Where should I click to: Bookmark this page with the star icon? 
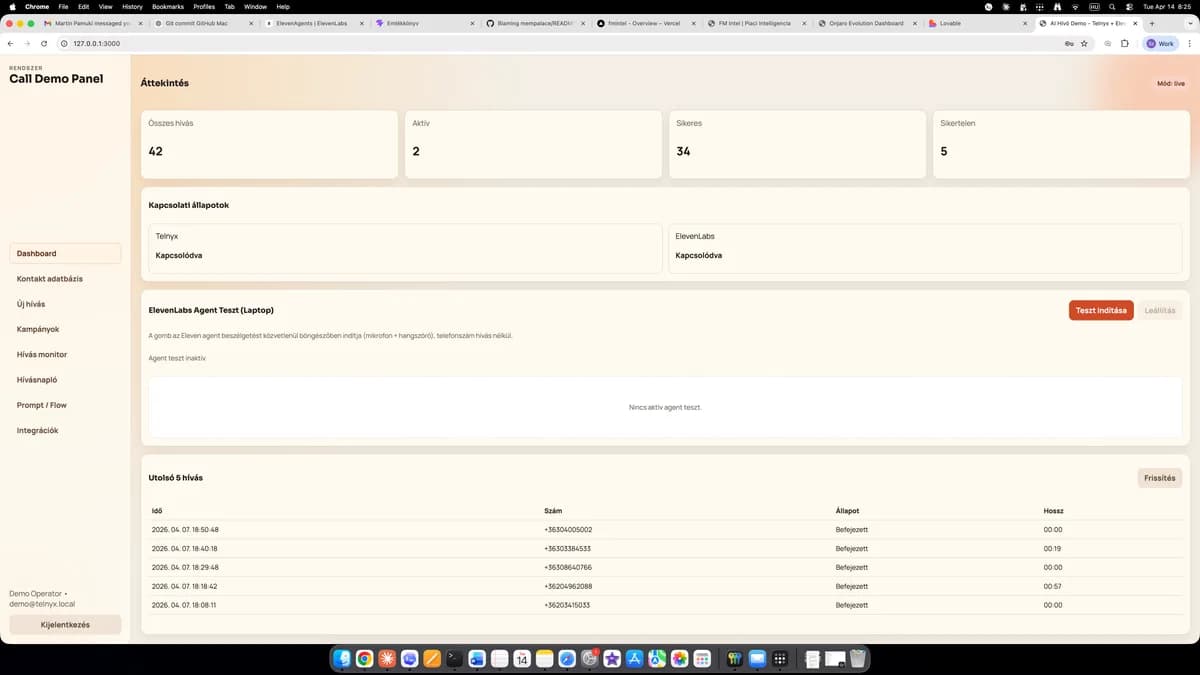[x=1084, y=44]
